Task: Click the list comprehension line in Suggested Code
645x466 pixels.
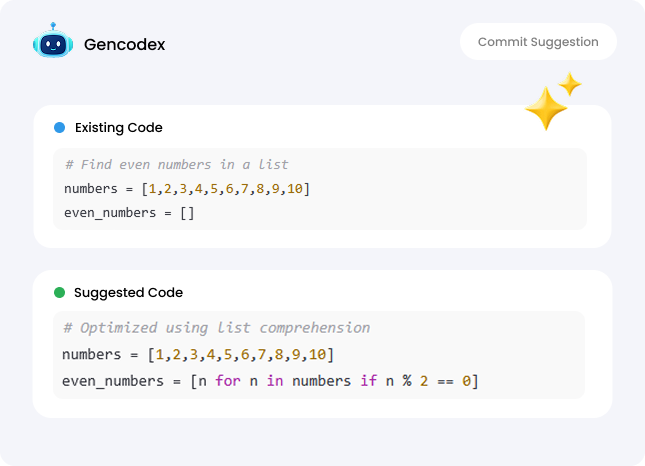Action: tap(270, 381)
